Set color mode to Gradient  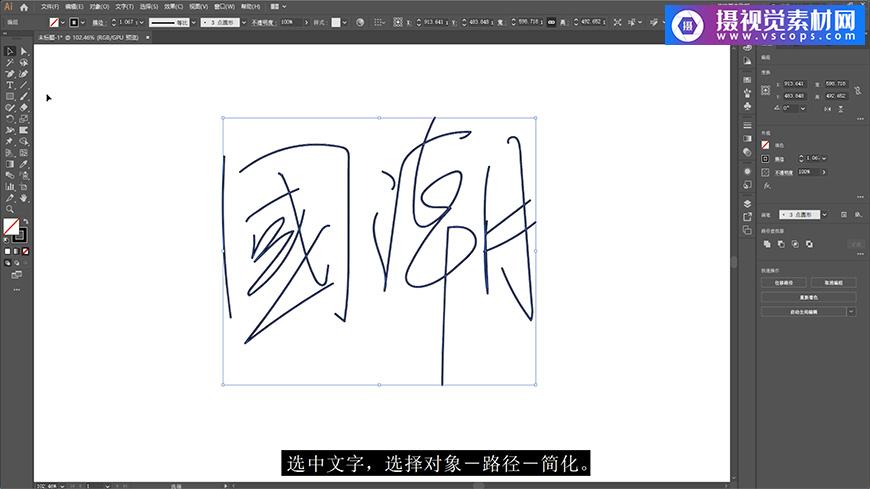(x=16, y=251)
